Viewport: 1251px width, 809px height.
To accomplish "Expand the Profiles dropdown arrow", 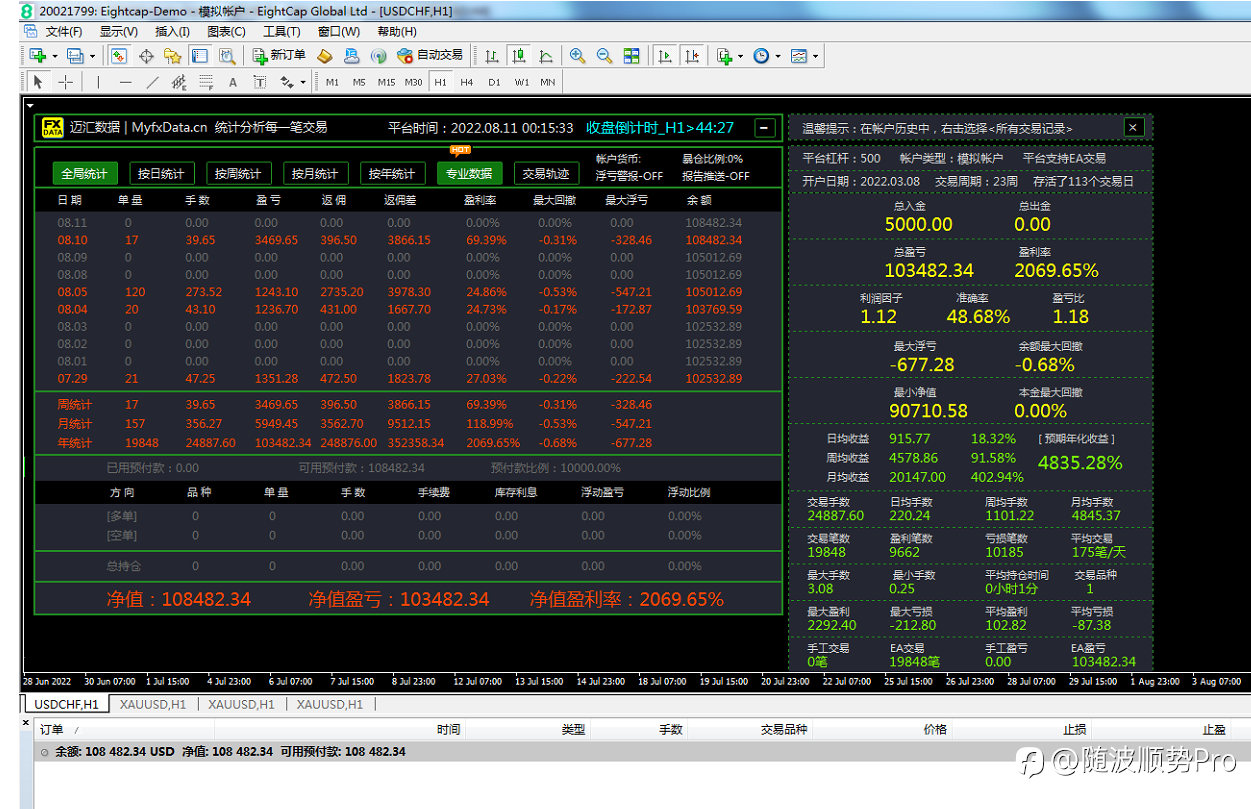I will 93,56.
